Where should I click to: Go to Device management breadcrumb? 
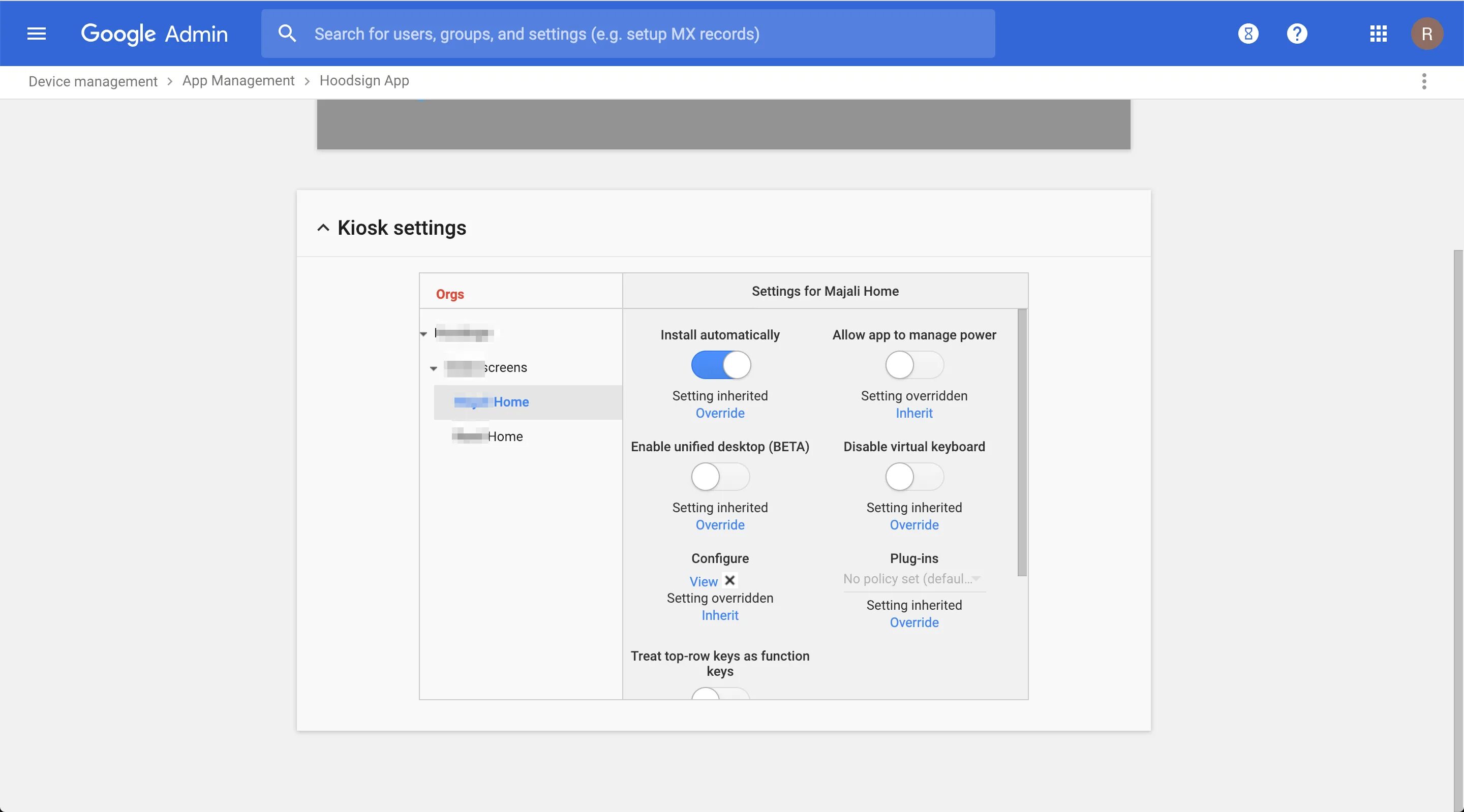pyautogui.click(x=93, y=81)
